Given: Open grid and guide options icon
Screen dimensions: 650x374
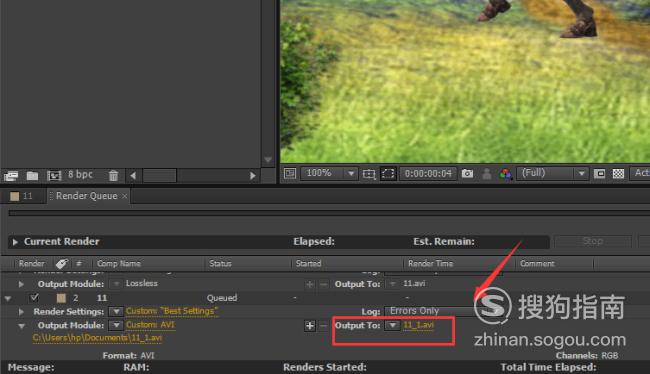Looking at the screenshot, I should [369, 174].
